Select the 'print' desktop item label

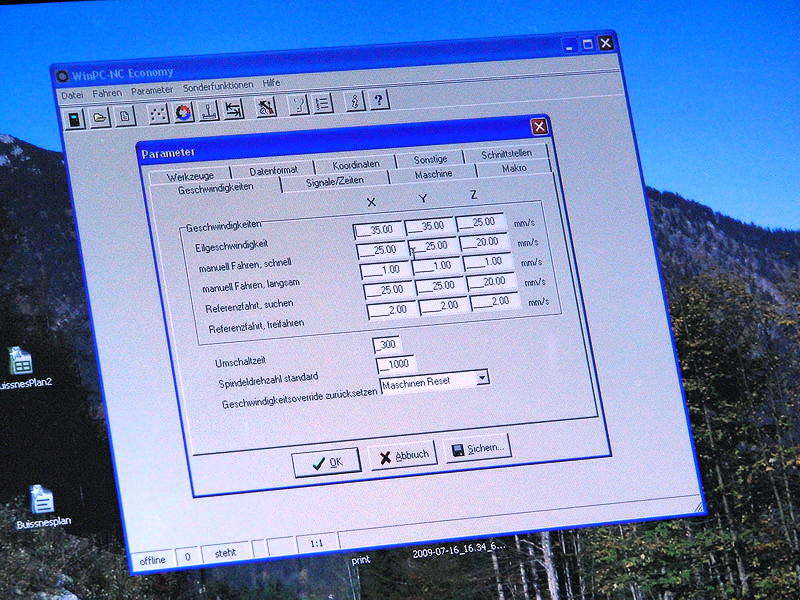click(361, 560)
